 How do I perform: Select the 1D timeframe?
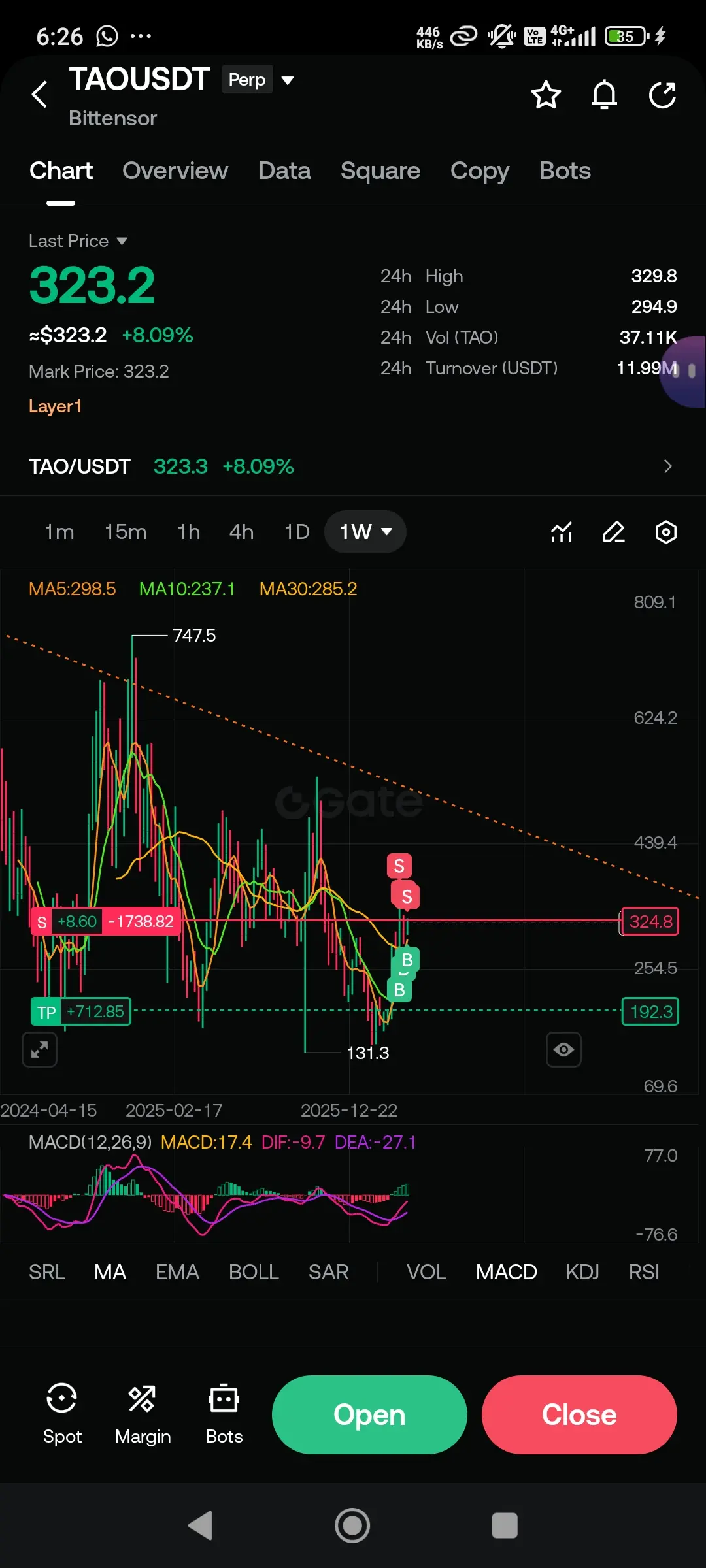click(297, 532)
